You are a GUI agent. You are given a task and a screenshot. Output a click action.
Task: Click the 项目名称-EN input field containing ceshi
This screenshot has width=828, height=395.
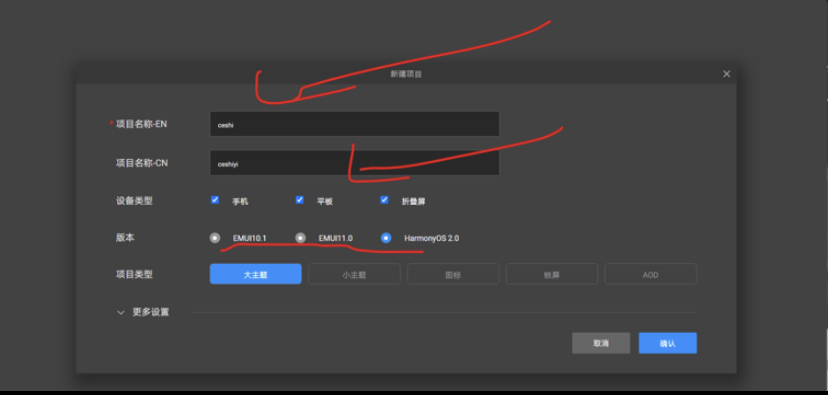pyautogui.click(x=354, y=124)
